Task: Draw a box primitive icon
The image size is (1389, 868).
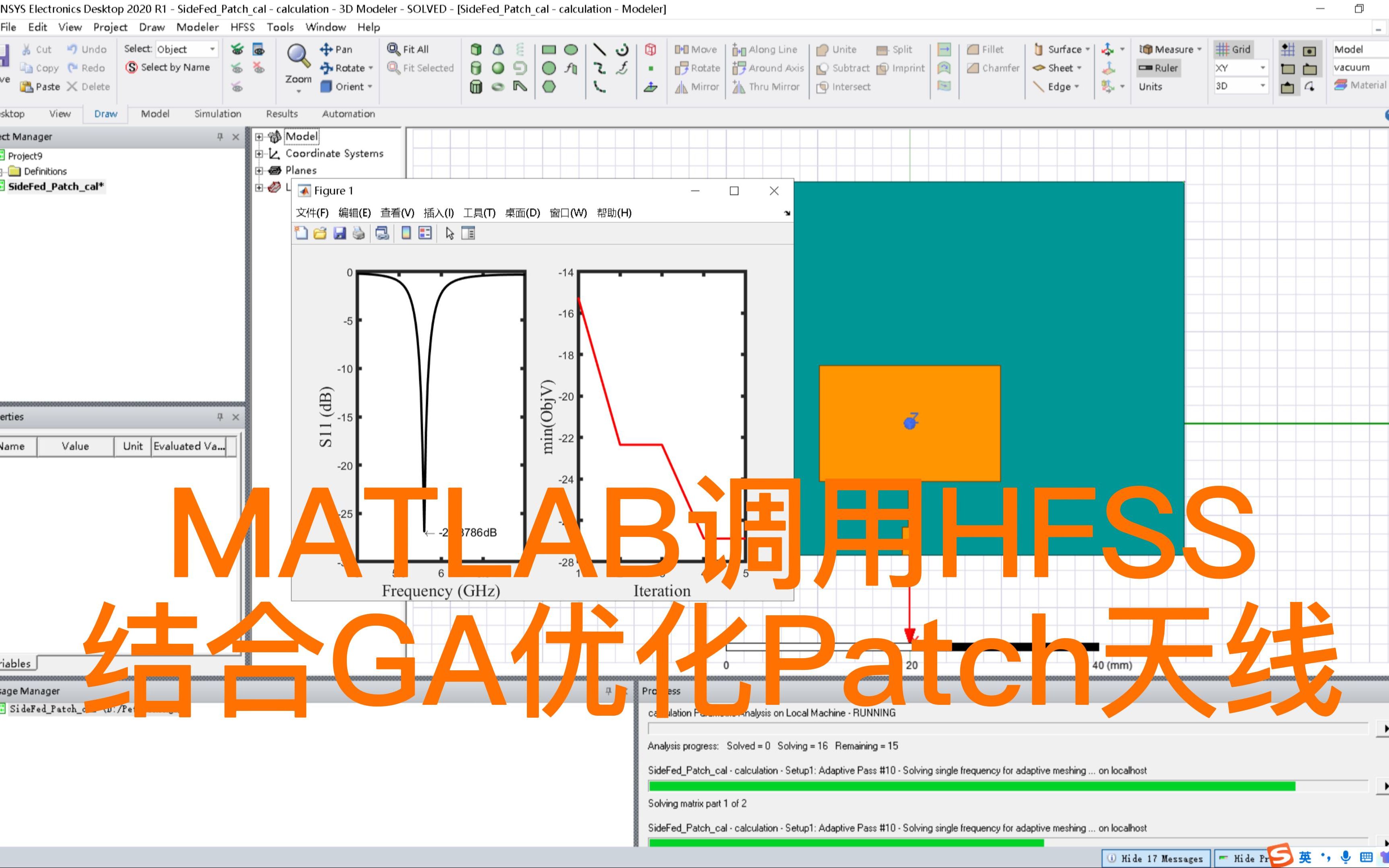Action: [476, 49]
